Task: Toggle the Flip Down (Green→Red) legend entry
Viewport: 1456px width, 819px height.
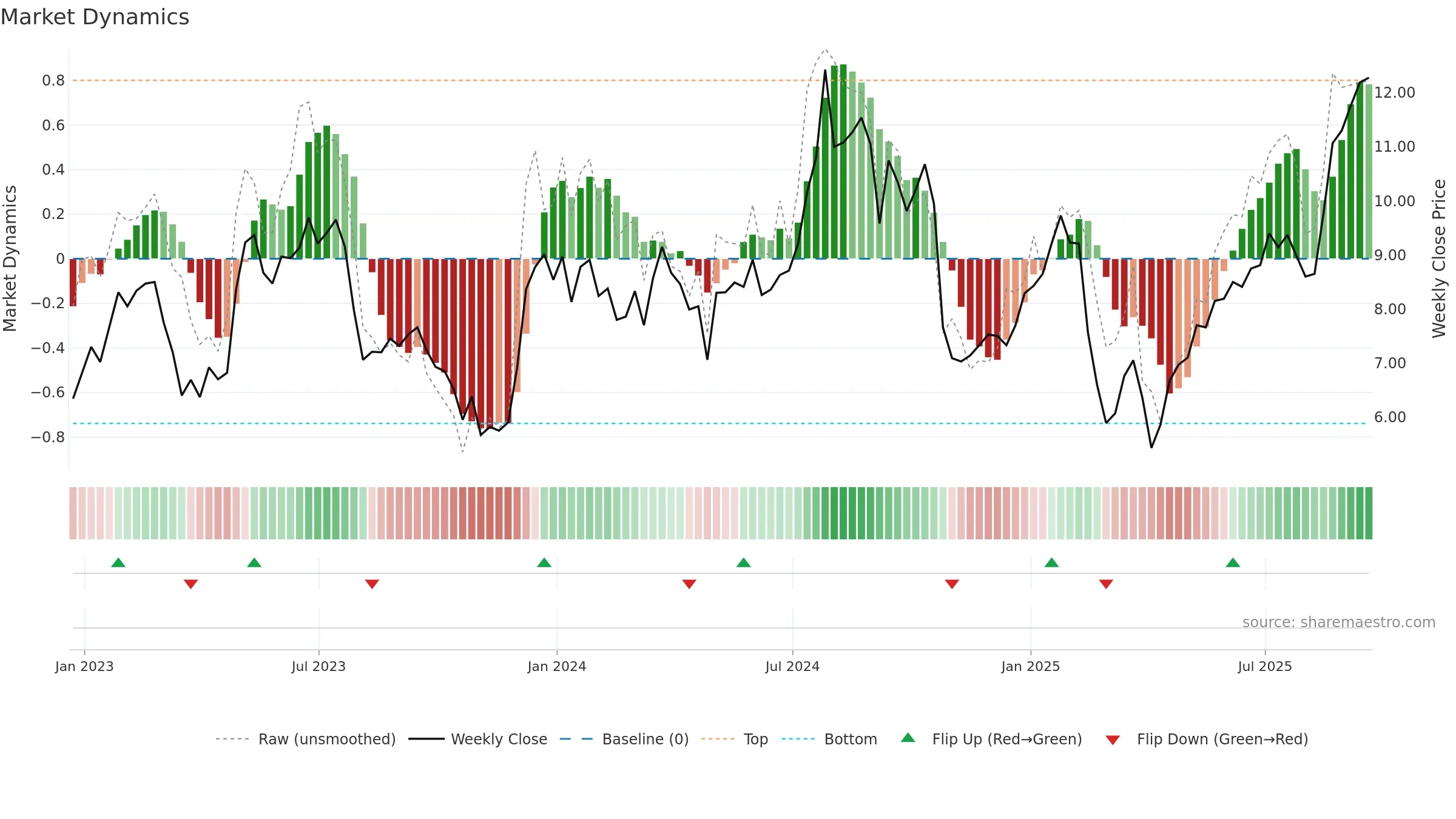Action: (1207, 739)
